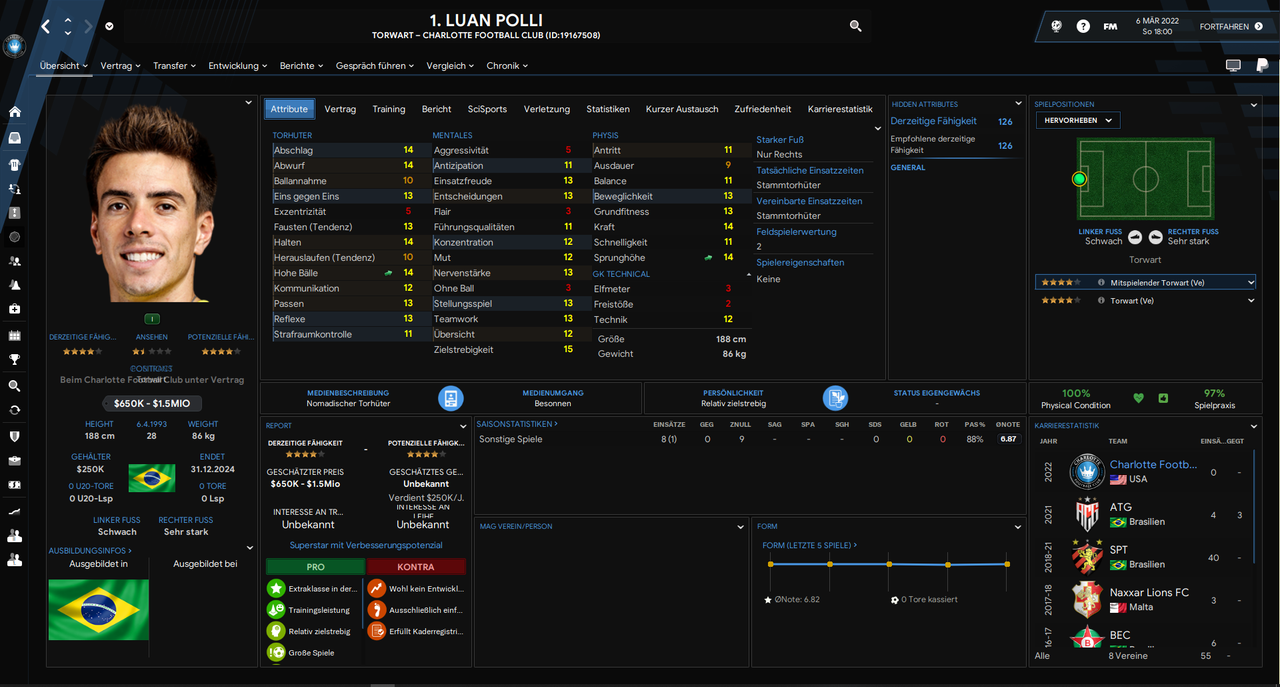Toggle the right foot arrow button

[1155, 237]
